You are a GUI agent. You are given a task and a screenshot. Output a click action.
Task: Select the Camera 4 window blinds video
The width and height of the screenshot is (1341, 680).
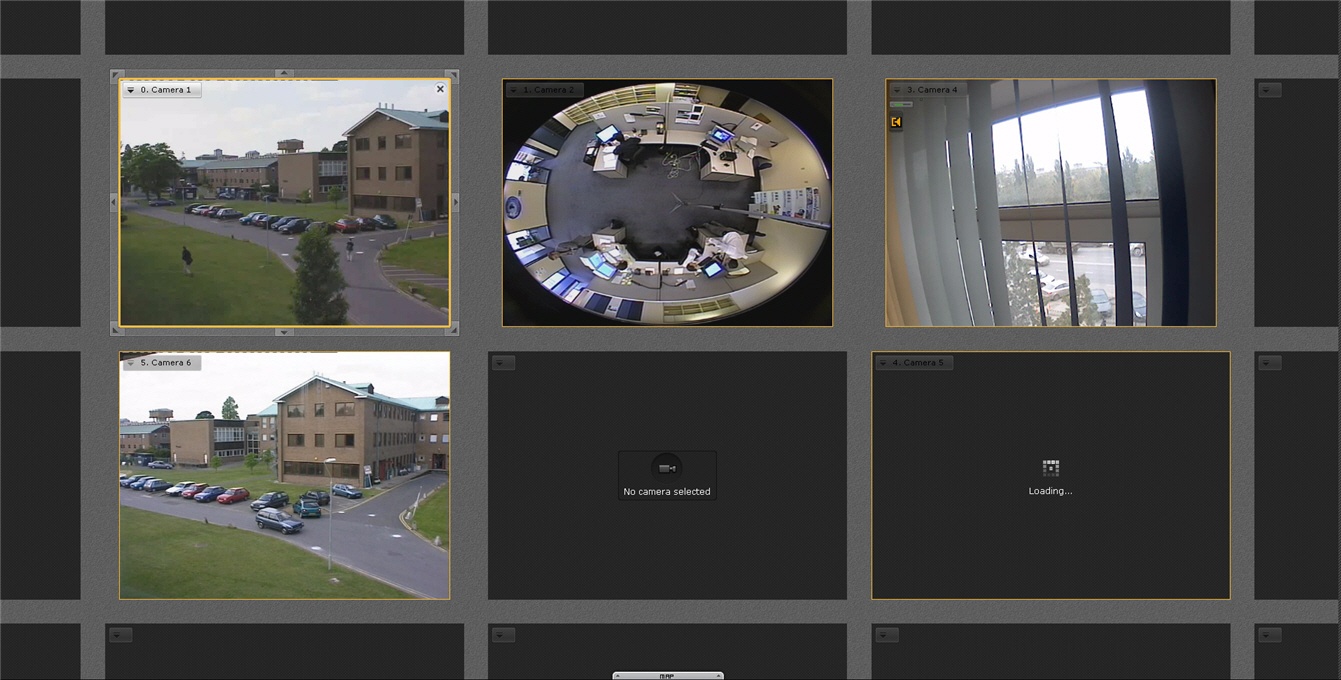1050,203
